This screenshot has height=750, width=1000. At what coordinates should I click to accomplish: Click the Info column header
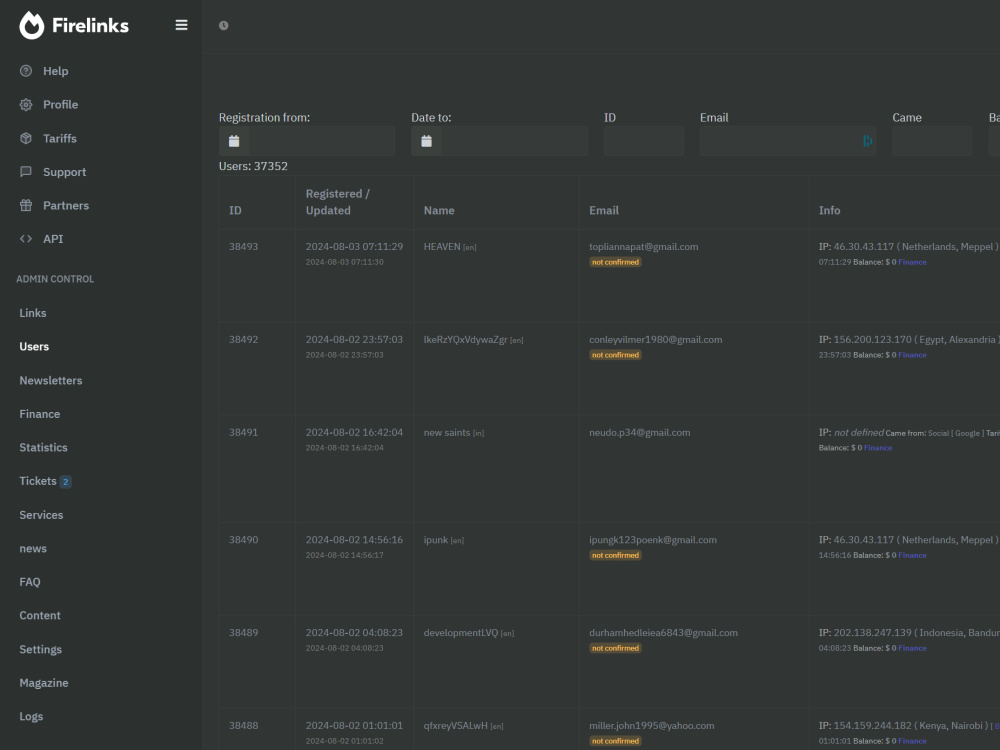pyautogui.click(x=829, y=210)
